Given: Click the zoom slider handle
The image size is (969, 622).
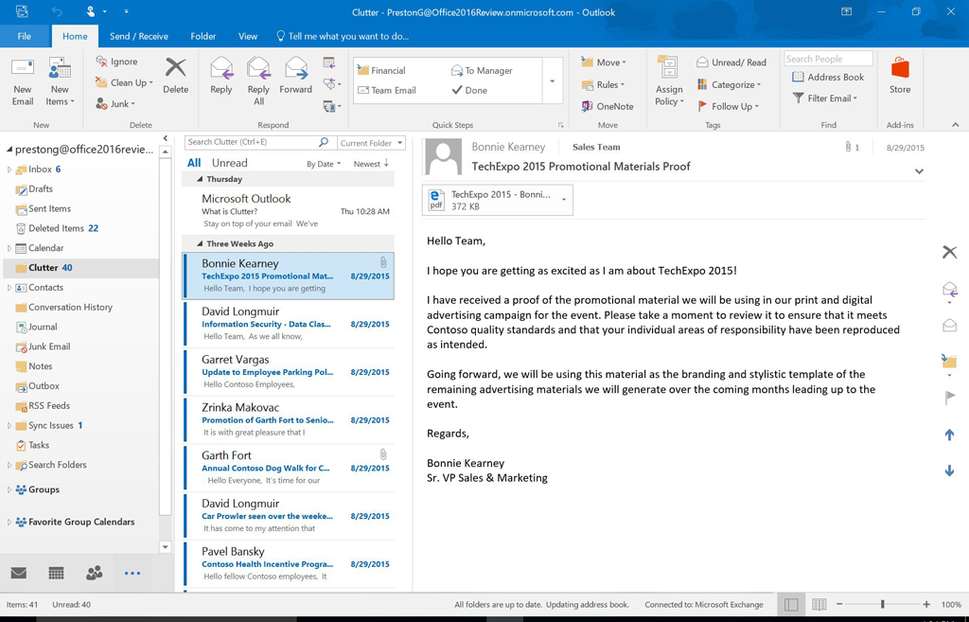Looking at the screenshot, I should [x=882, y=604].
